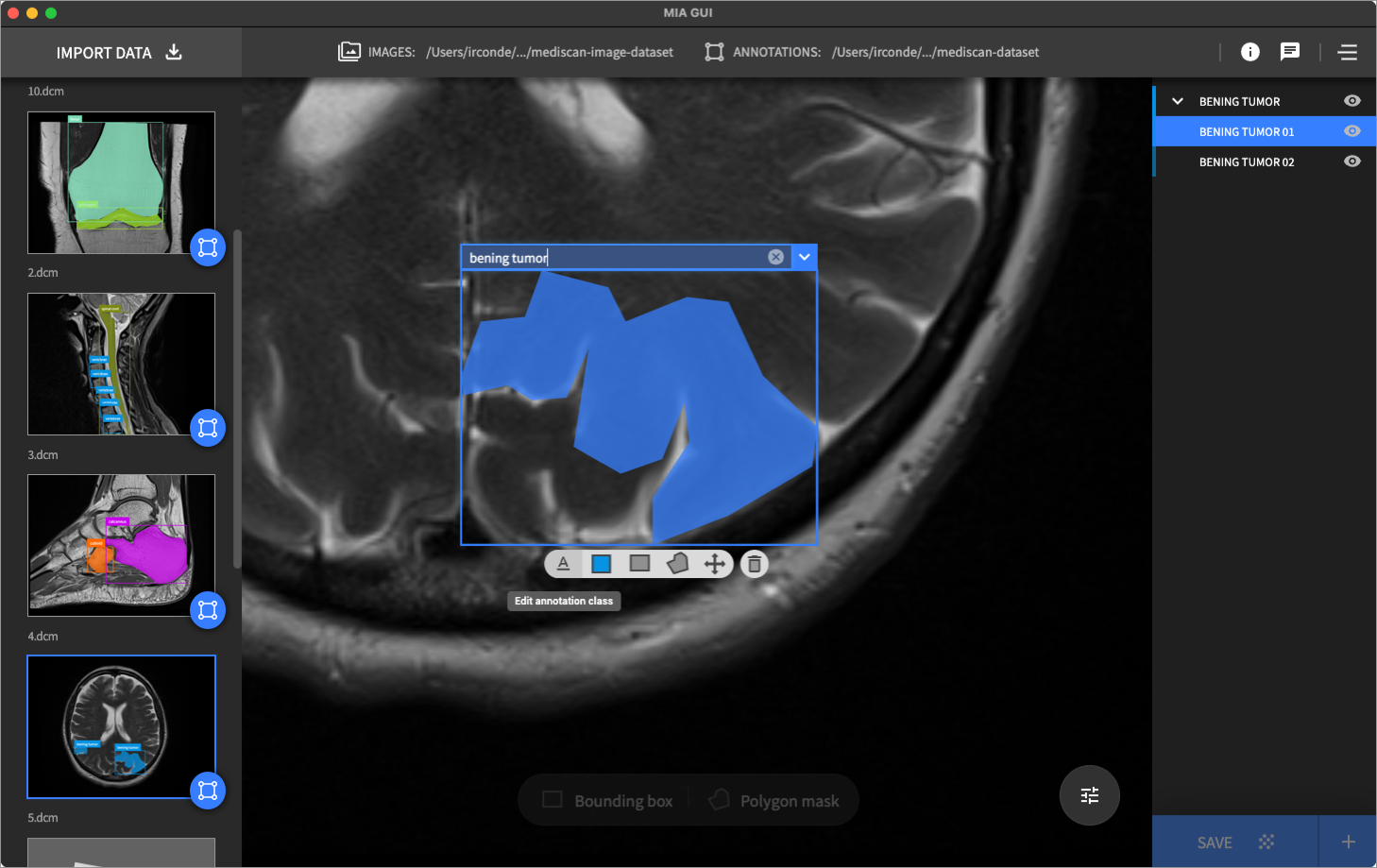
Task: Click annotation badge on 2.dcm thumbnail
Action: coord(208,428)
